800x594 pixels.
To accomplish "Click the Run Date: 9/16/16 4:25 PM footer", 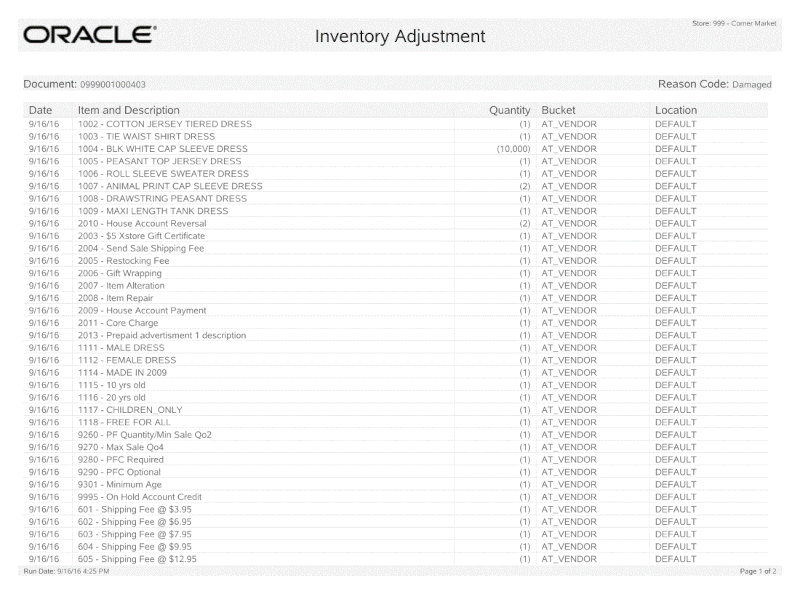I will [x=66, y=571].
